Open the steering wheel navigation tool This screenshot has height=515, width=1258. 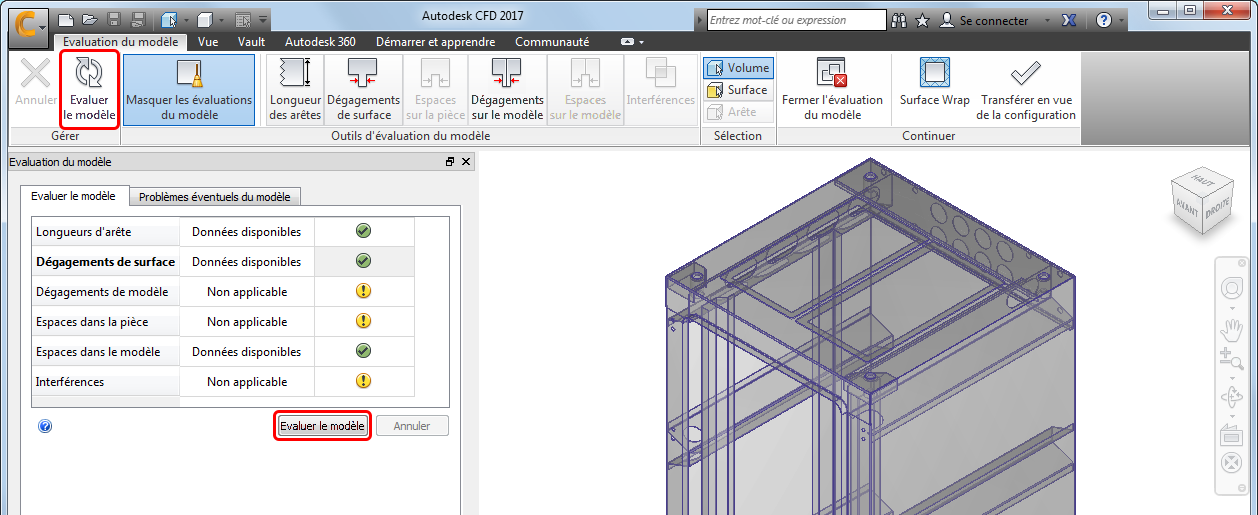tap(1231, 289)
